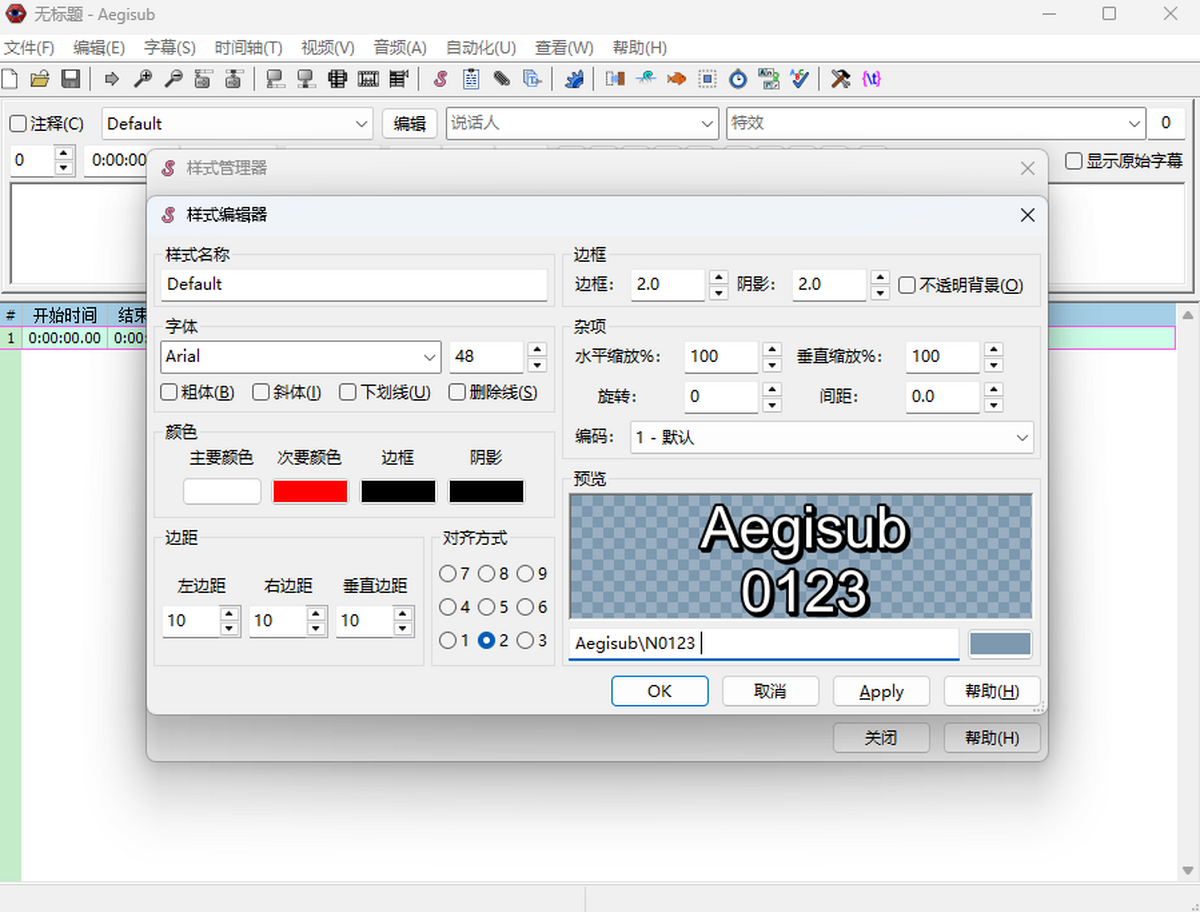Increase 边框 outline width spinner
1200x912 pixels.
(718, 277)
